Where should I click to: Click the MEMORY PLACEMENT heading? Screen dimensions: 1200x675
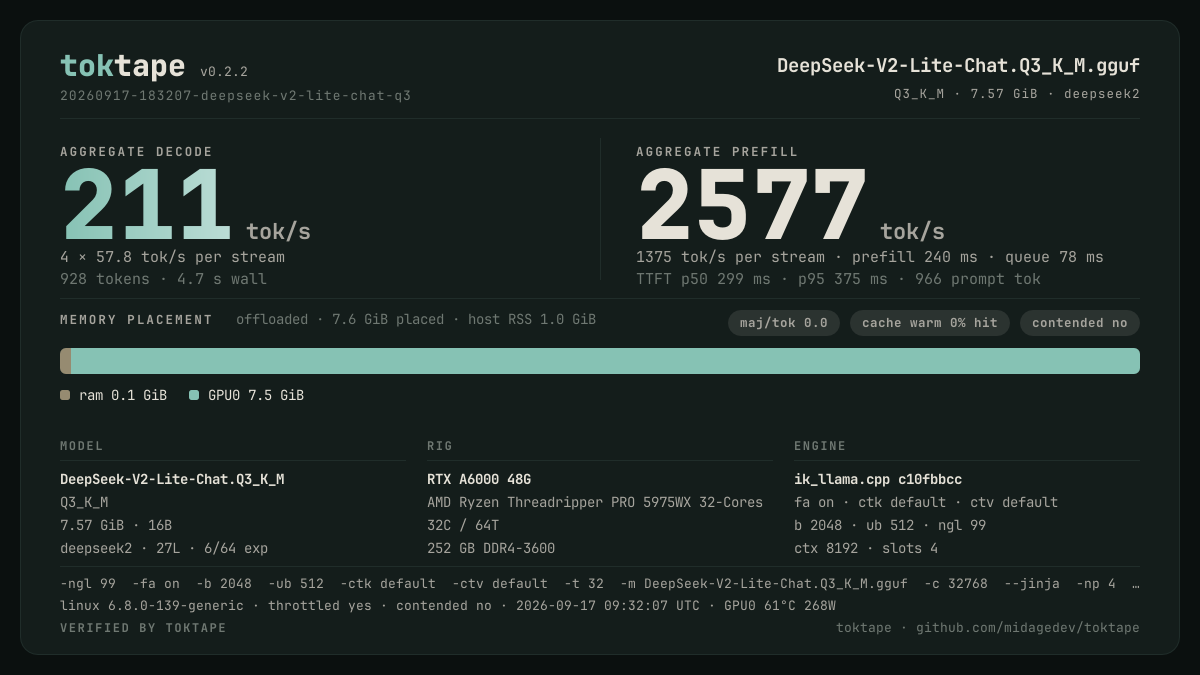136,320
